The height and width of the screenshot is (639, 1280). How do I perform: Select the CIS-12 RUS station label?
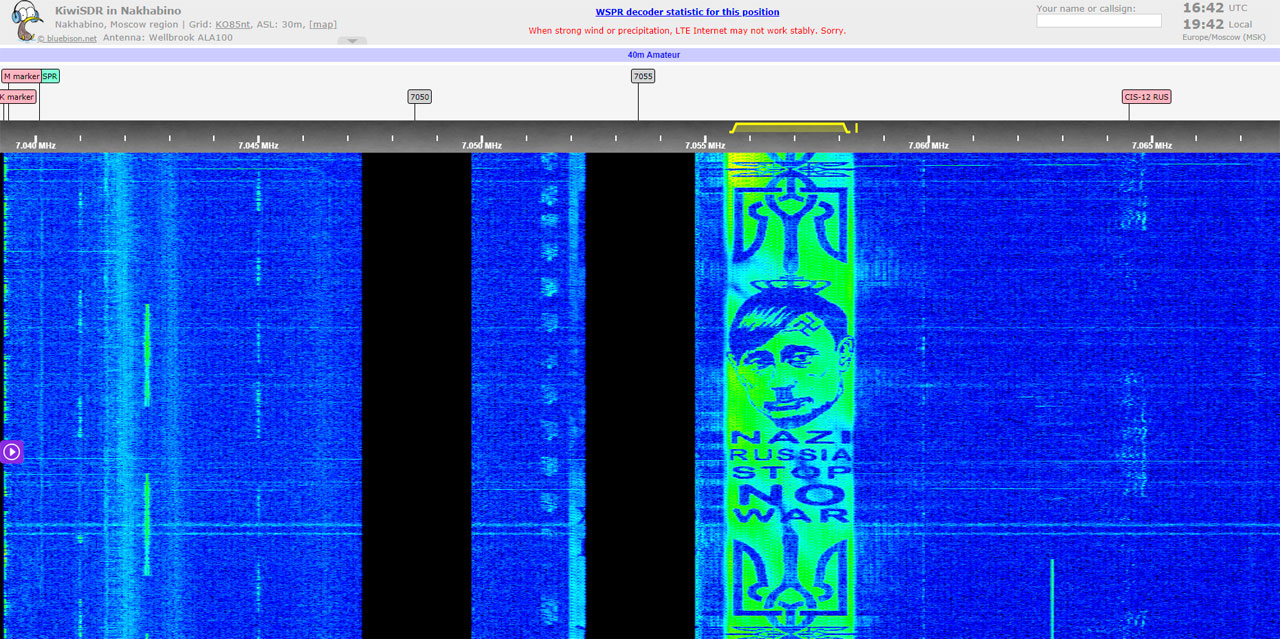pyautogui.click(x=1146, y=97)
